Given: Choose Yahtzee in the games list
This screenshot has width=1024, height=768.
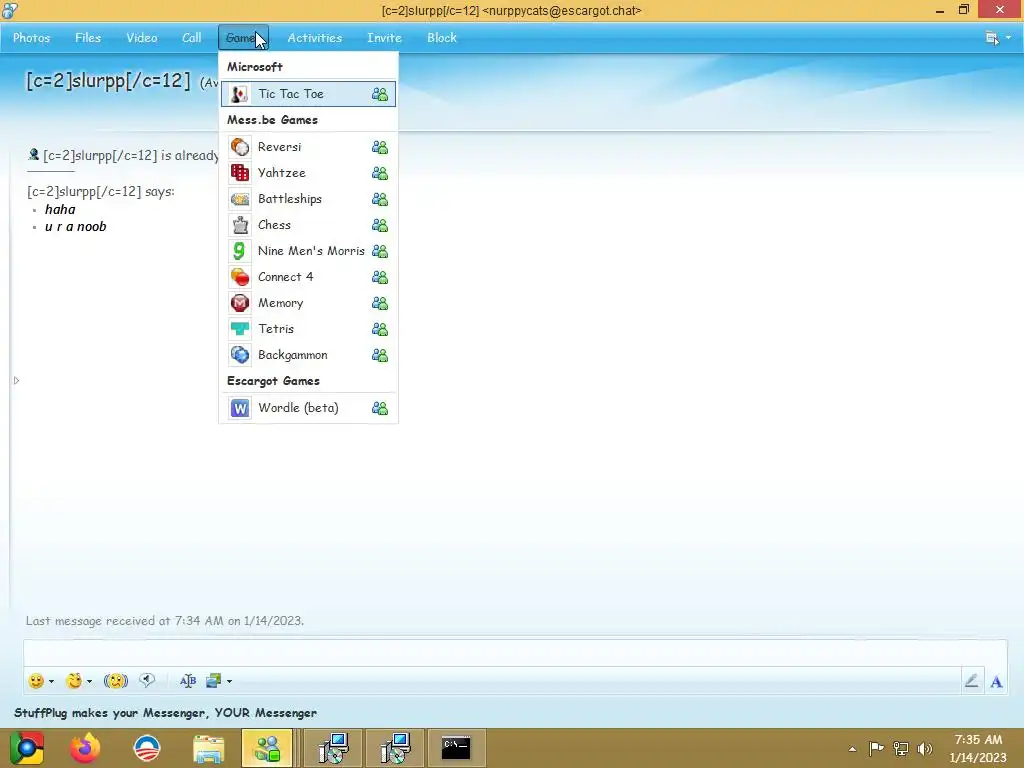Looking at the screenshot, I should [308, 173].
